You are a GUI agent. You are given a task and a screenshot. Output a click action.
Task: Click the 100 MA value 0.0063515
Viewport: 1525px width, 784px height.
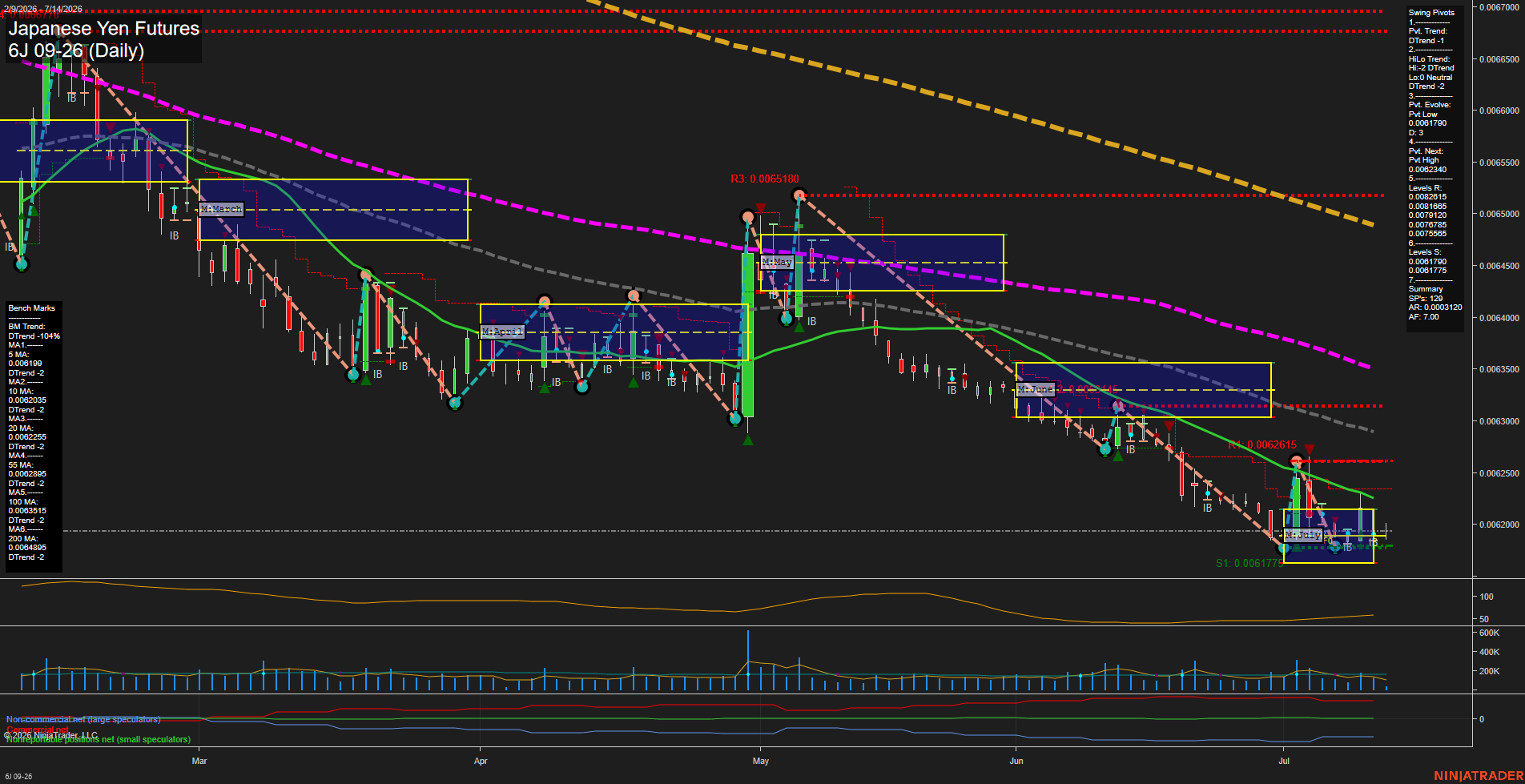point(27,511)
